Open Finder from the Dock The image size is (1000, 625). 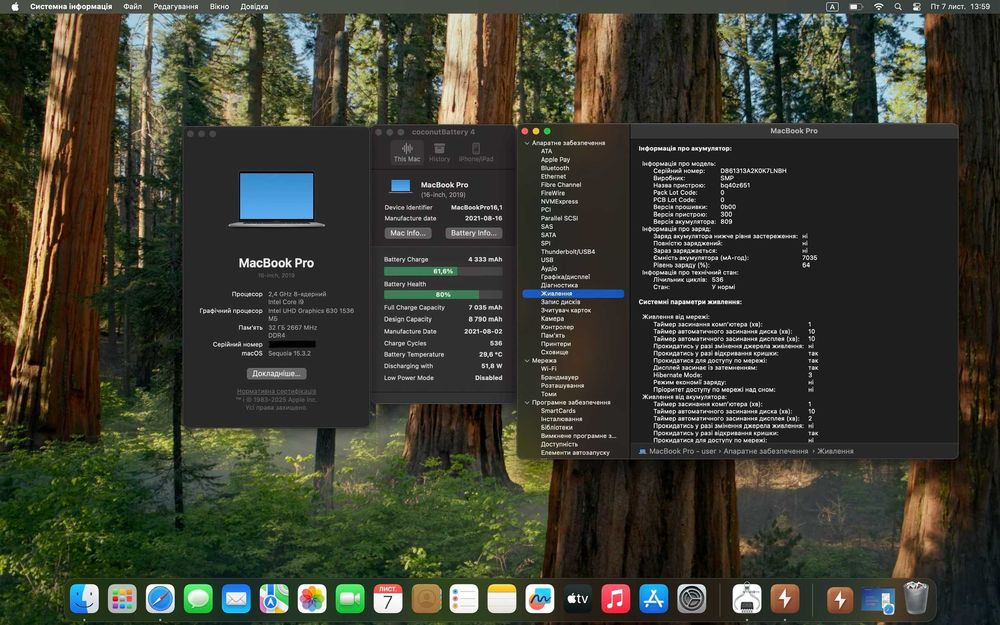[84, 599]
